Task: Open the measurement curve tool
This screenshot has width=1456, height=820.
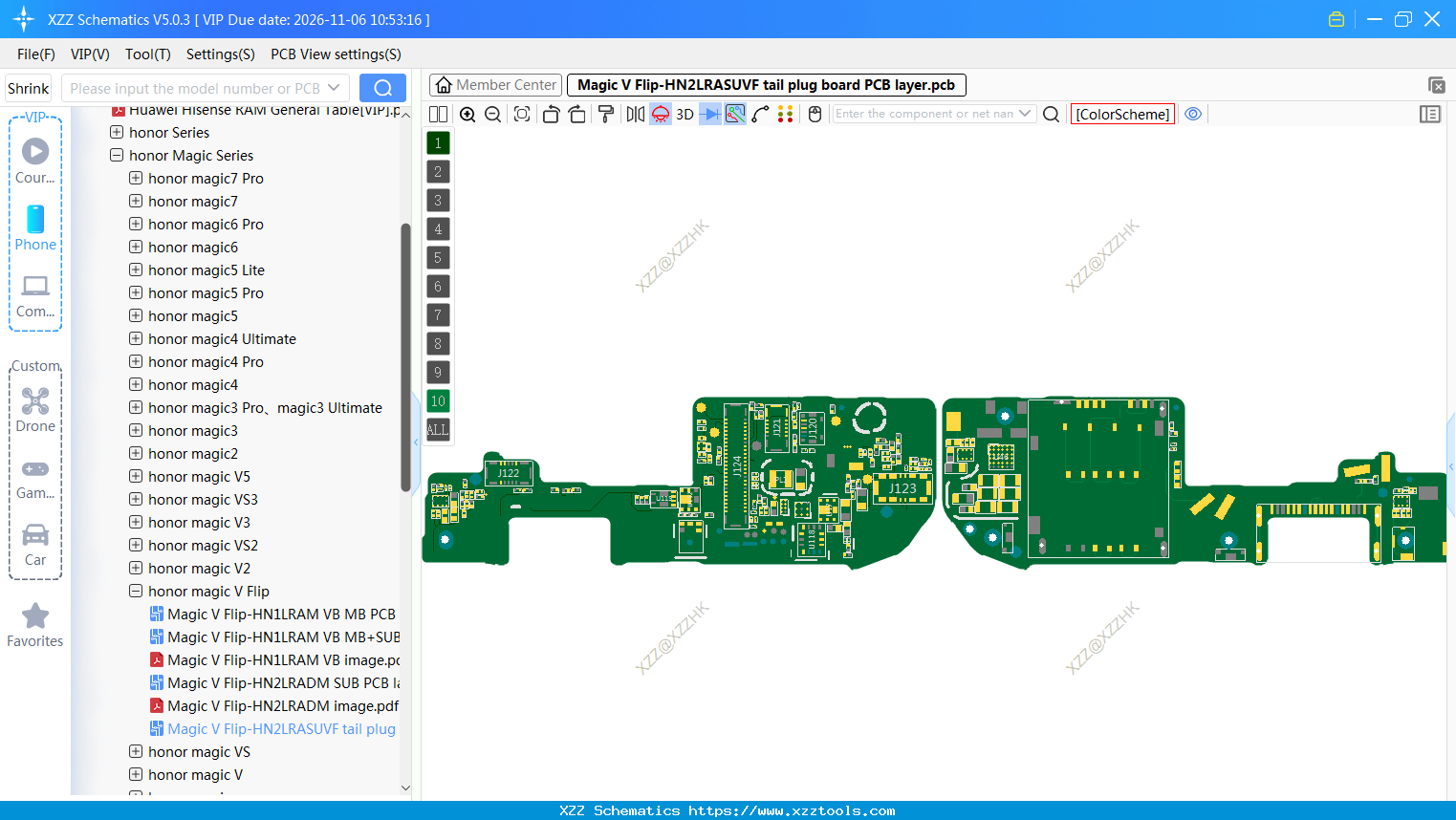Action: [760, 114]
